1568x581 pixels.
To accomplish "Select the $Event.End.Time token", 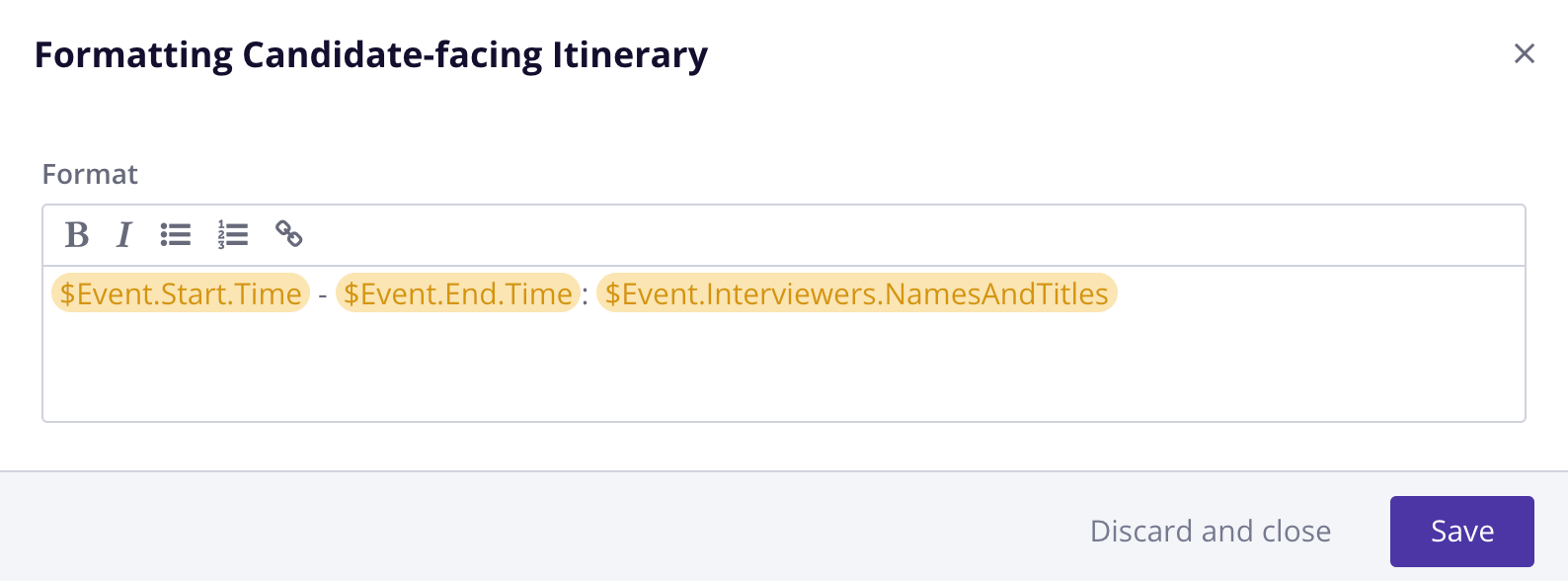I will [458, 293].
